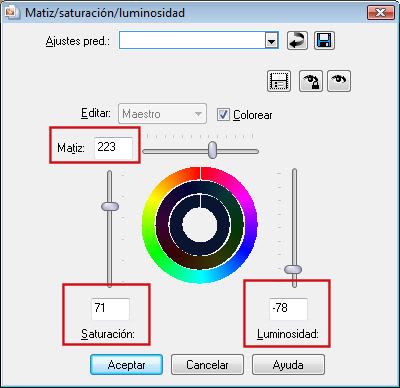This screenshot has height=388, width=400.
Task: Click the Luminosidad vertical slider handle
Action: tap(293, 269)
